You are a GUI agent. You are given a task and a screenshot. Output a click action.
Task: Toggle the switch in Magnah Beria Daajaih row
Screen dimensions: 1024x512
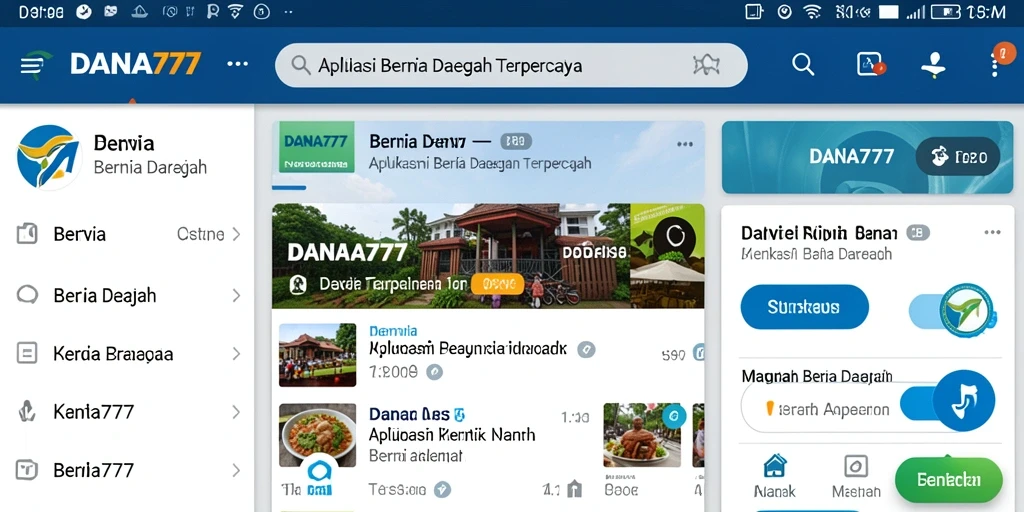pos(948,401)
